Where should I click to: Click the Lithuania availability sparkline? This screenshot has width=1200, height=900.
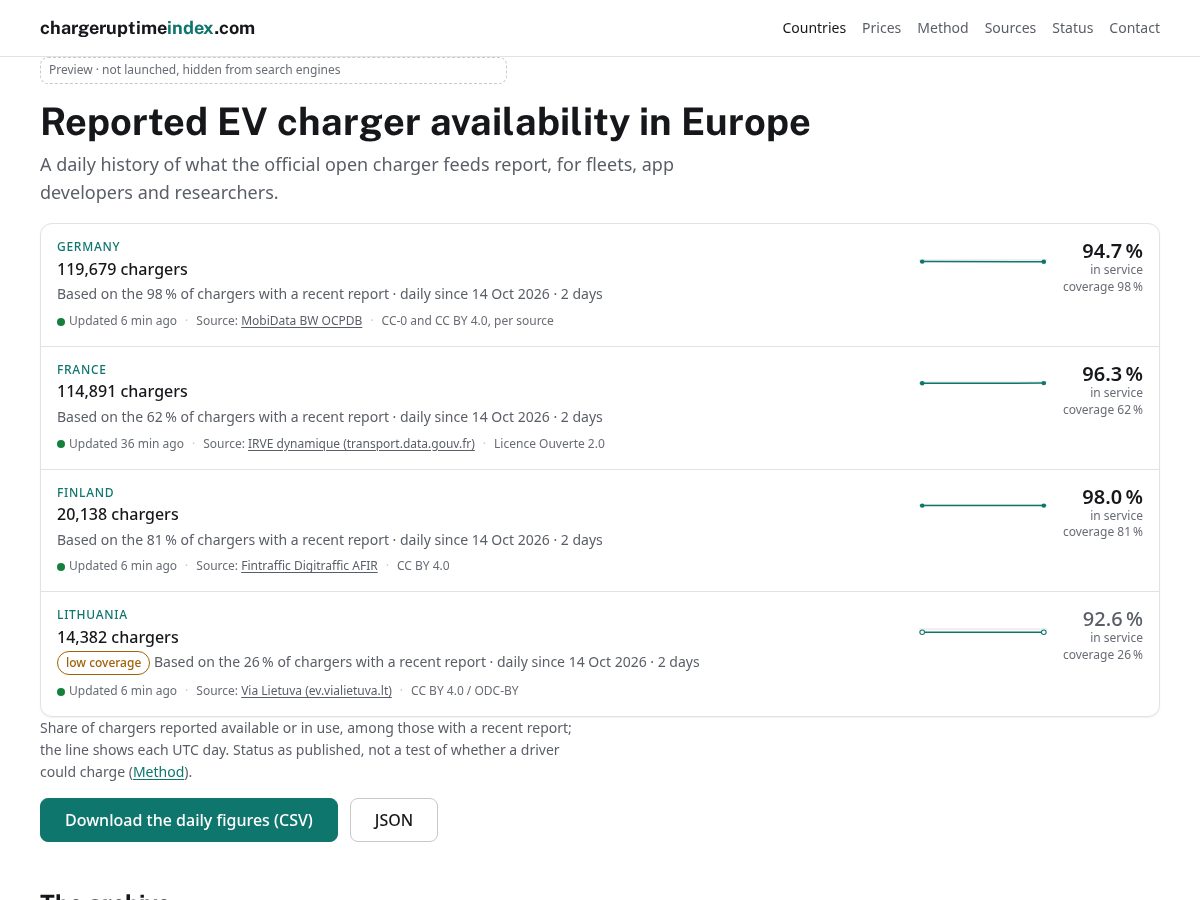click(982, 632)
